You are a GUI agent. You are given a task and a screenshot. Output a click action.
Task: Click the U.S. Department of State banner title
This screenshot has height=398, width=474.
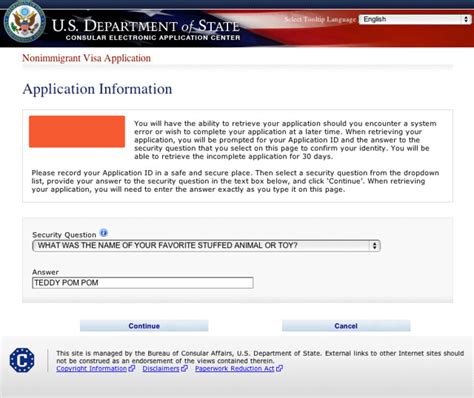pyautogui.click(x=146, y=26)
